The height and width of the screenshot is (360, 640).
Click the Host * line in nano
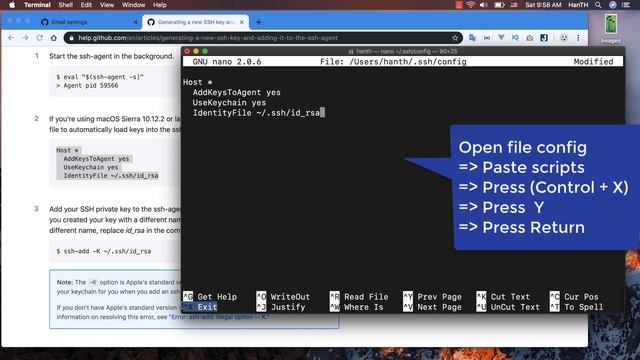[x=198, y=82]
